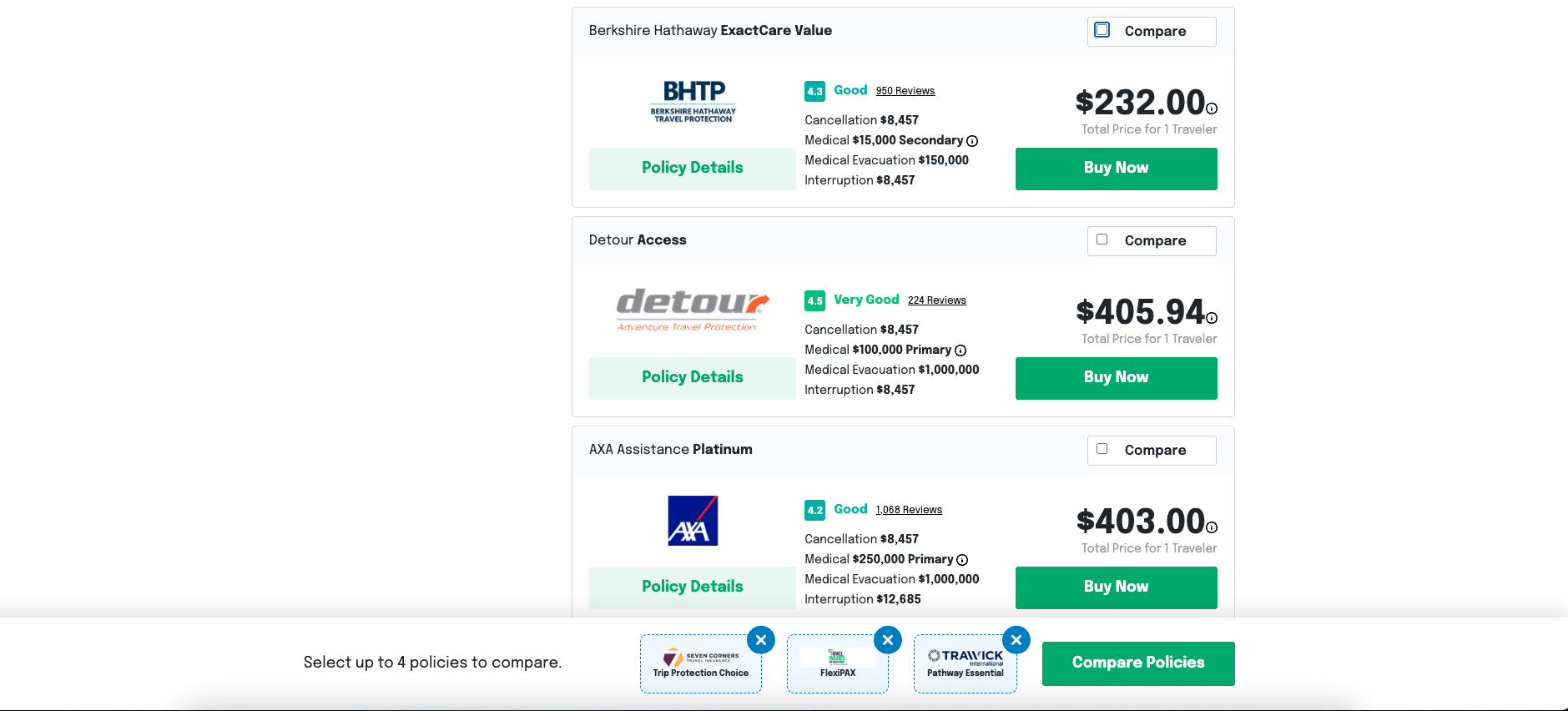1568x711 pixels.
Task: Open info icon next to Medical $15,000 Secondary
Action: (x=972, y=141)
